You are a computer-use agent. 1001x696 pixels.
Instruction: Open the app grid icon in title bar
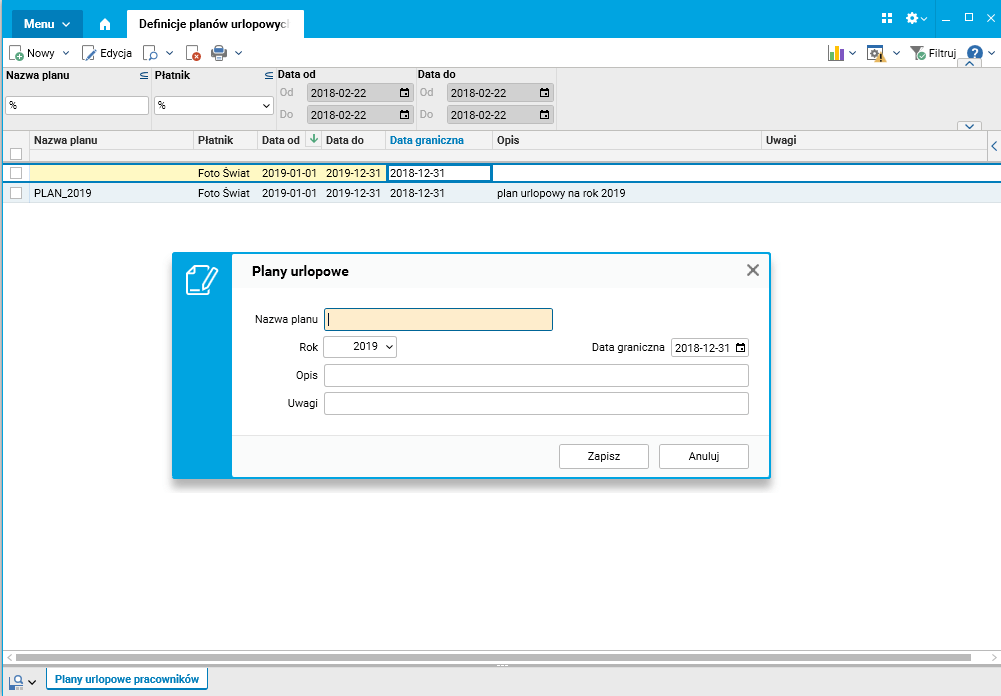tap(887, 18)
